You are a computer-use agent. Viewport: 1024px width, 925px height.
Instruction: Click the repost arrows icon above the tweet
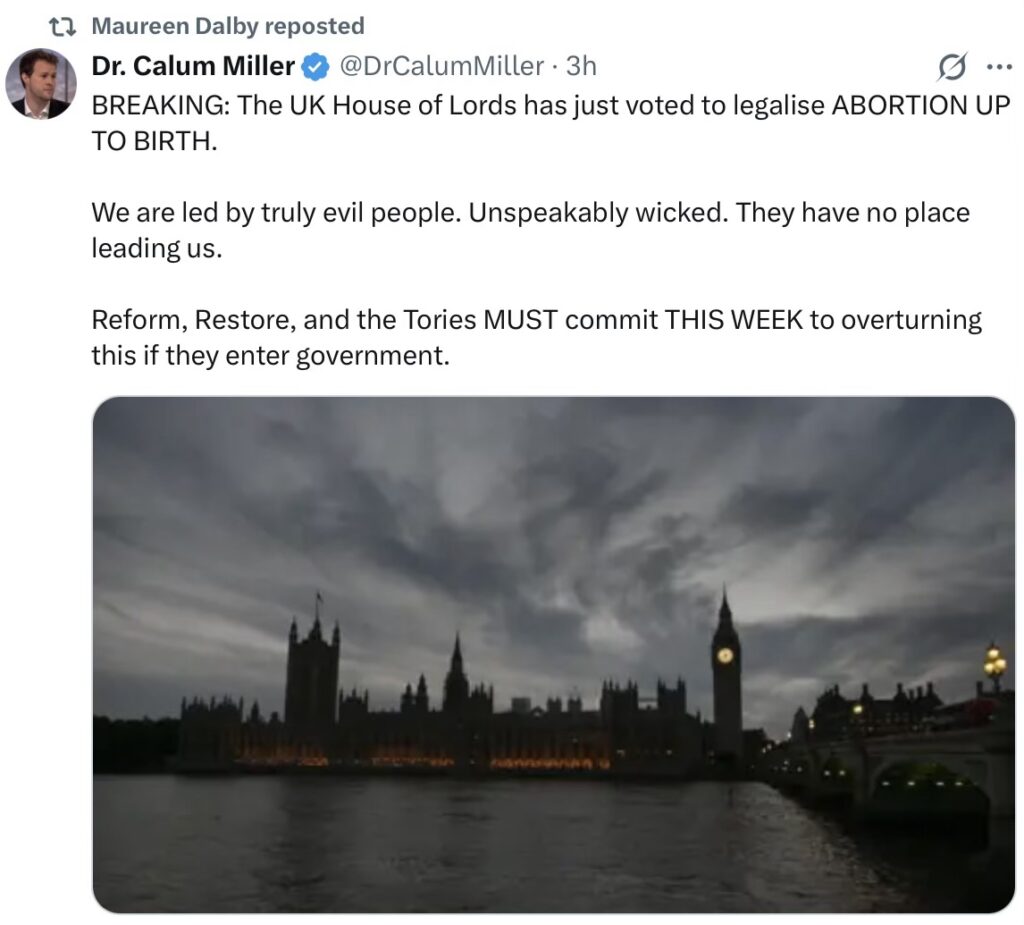point(62,26)
